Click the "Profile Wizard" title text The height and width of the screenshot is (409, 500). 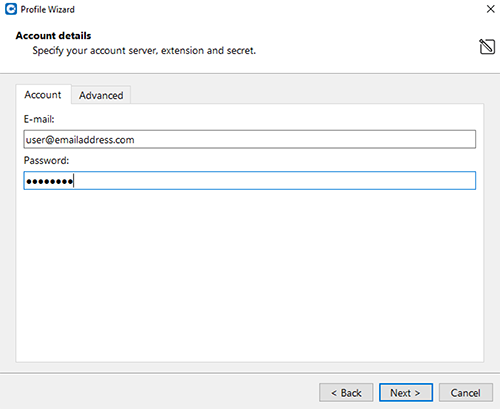[x=48, y=9]
